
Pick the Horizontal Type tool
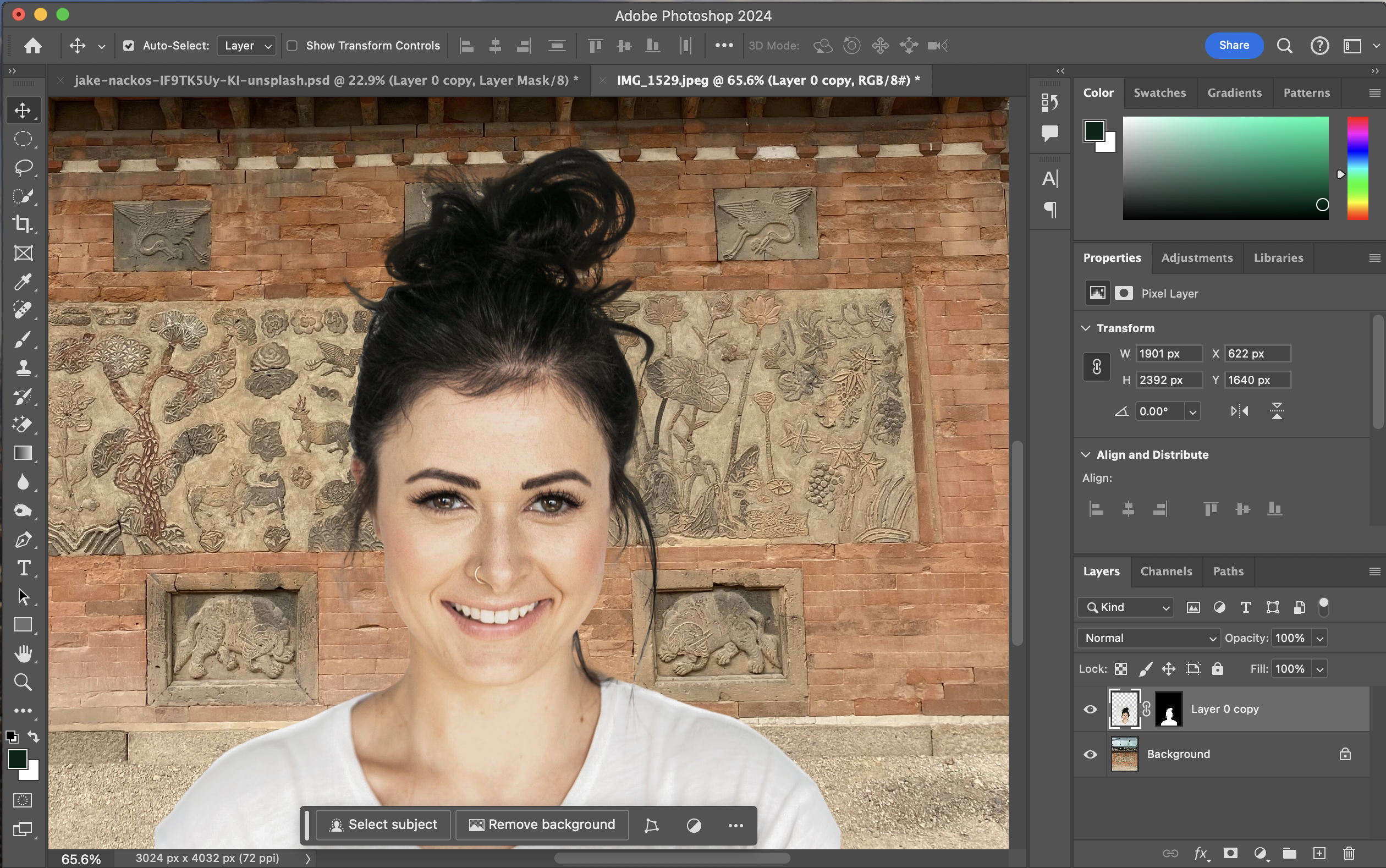[23, 568]
